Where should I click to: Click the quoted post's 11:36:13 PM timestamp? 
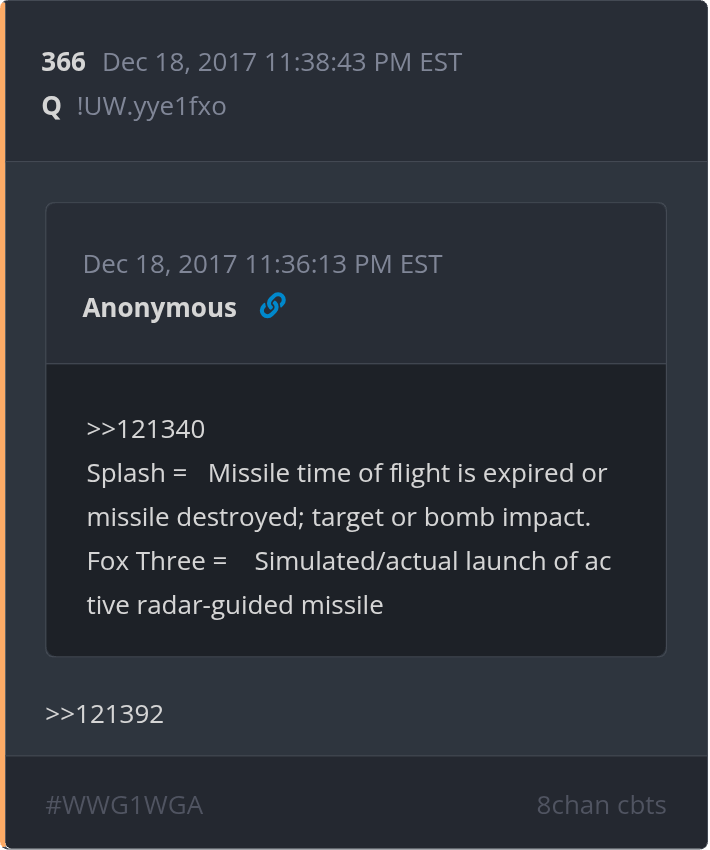(x=262, y=264)
